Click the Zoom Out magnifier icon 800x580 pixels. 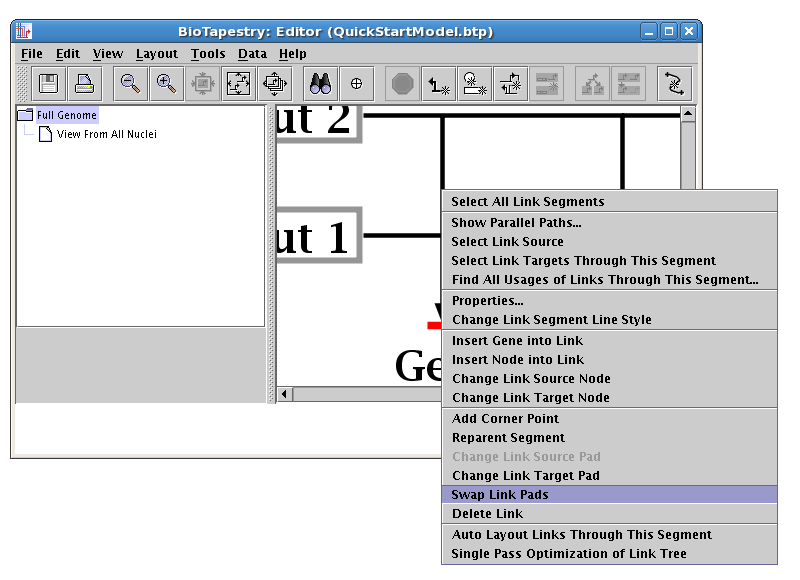pyautogui.click(x=130, y=84)
